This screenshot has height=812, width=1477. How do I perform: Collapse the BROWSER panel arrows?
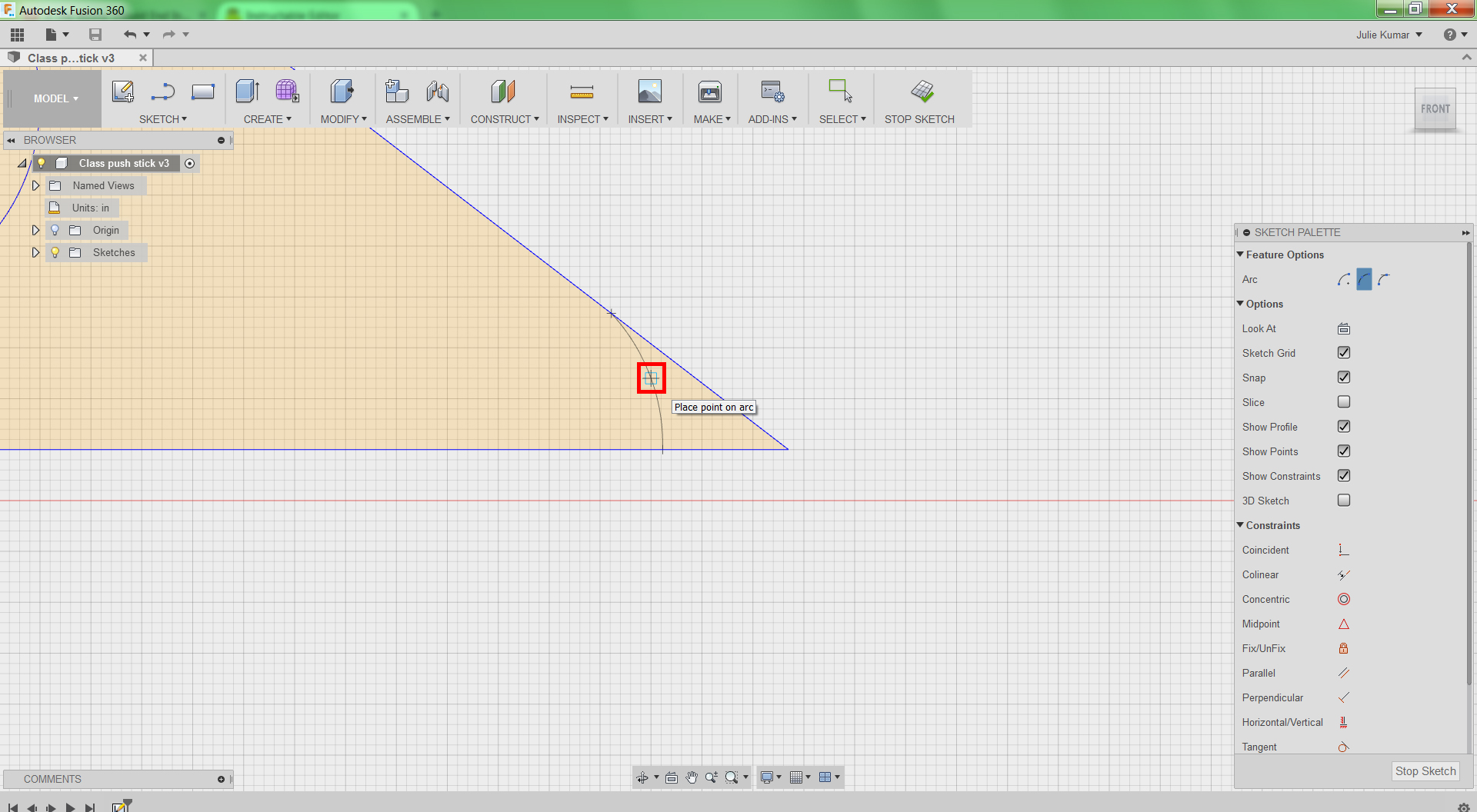[x=11, y=140]
